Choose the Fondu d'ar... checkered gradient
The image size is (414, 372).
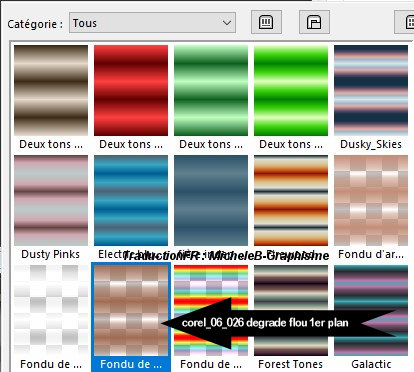(371, 200)
